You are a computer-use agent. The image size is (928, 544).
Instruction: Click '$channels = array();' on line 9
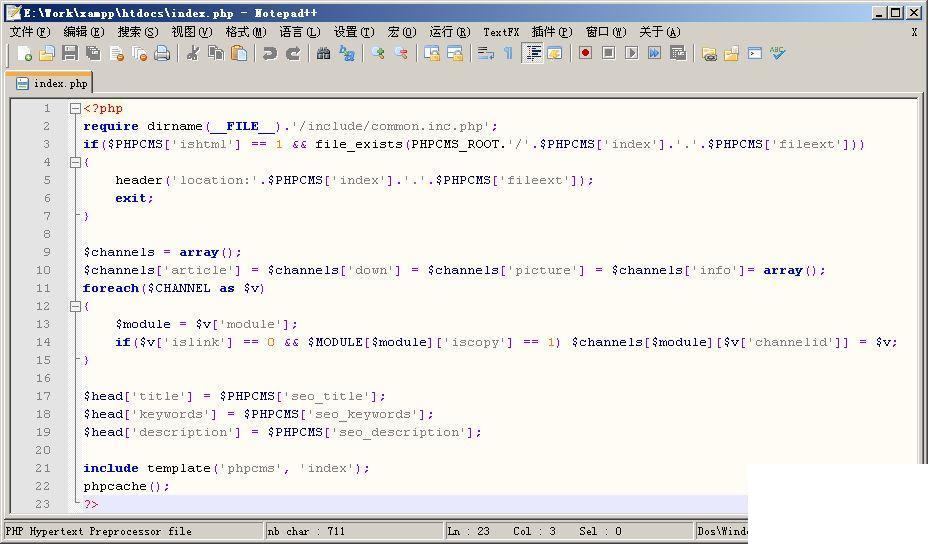[162, 252]
